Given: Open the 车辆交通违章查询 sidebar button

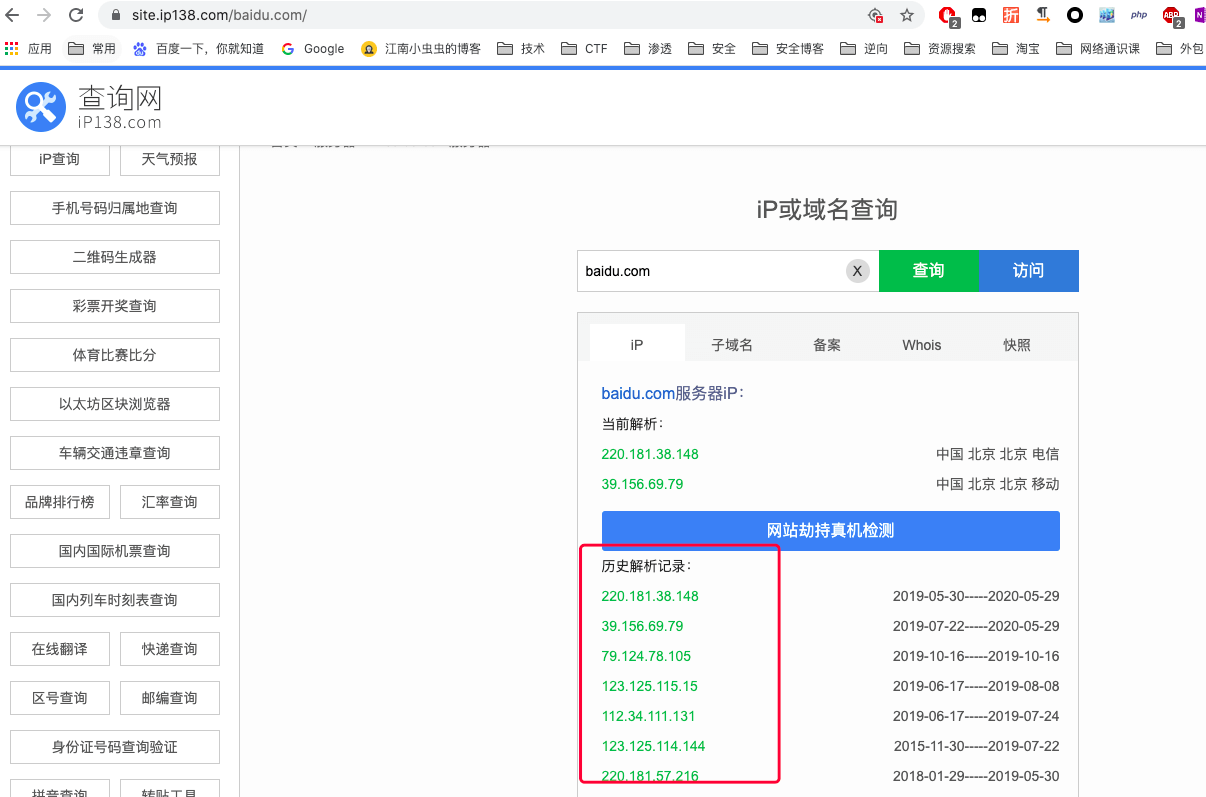Looking at the screenshot, I should pos(115,453).
